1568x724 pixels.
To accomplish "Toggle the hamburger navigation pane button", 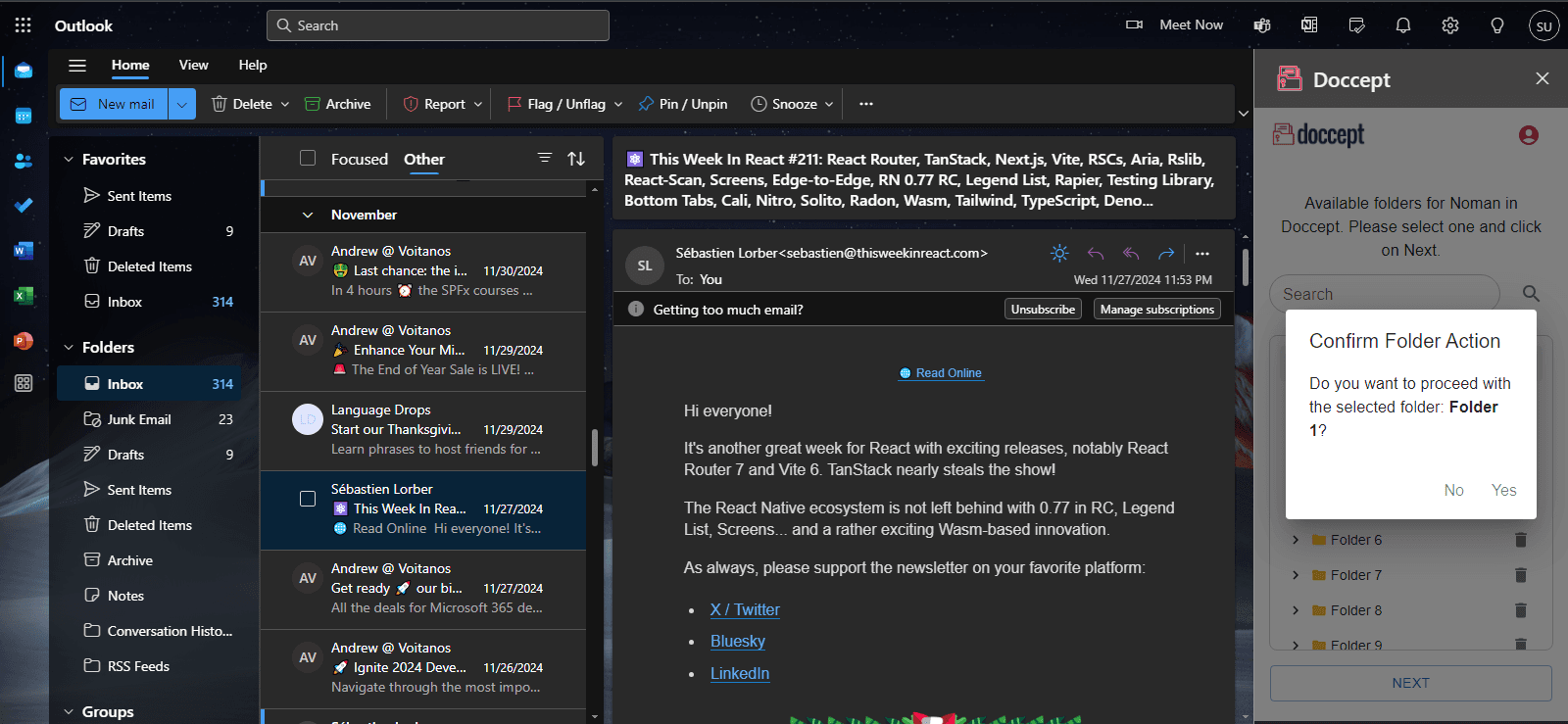I will click(x=77, y=66).
